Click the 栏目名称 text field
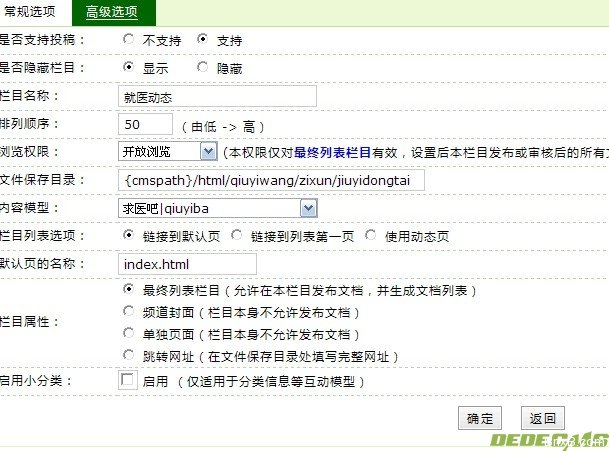609x451 pixels. [216, 96]
